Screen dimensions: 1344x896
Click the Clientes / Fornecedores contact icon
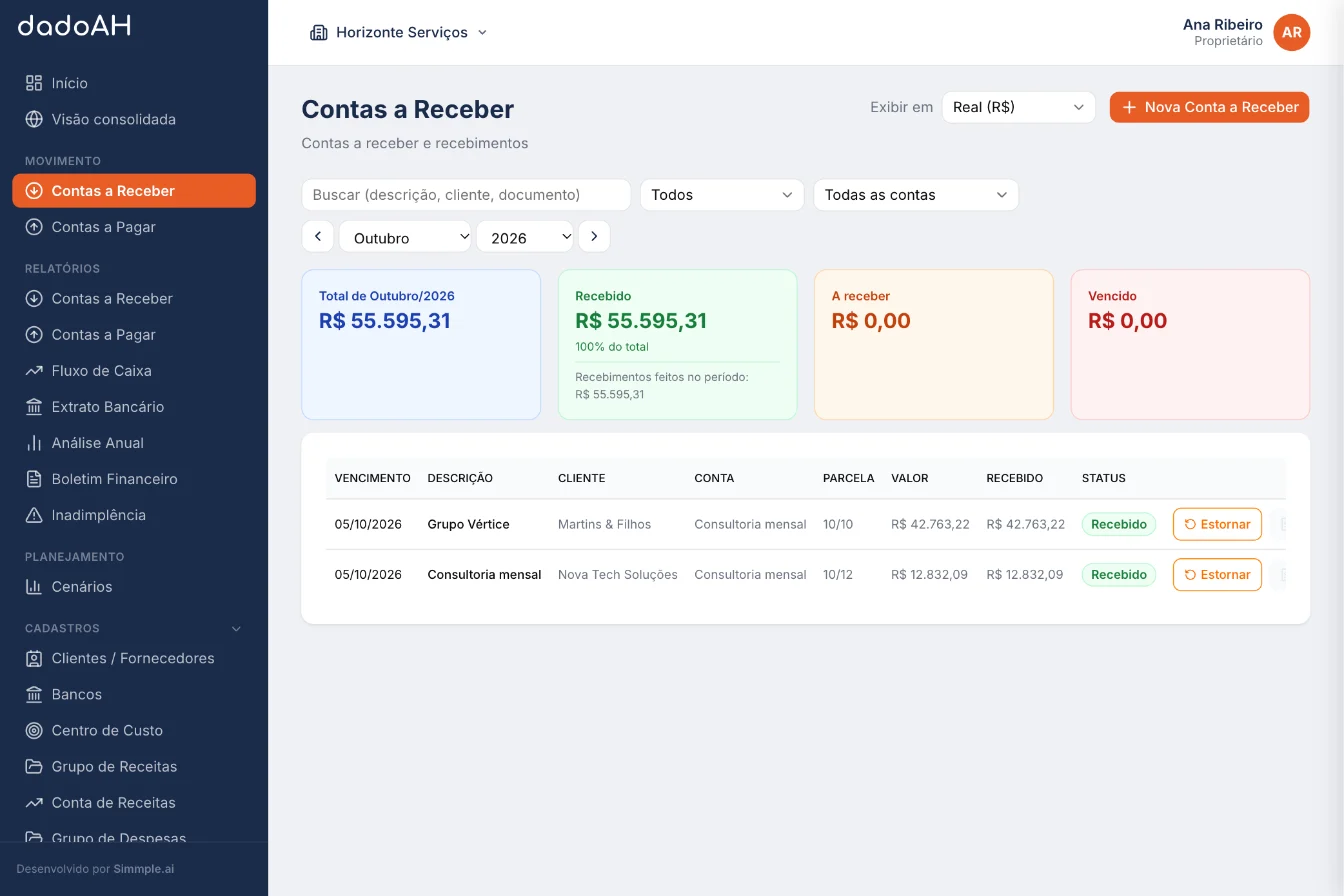pyautogui.click(x=34, y=658)
